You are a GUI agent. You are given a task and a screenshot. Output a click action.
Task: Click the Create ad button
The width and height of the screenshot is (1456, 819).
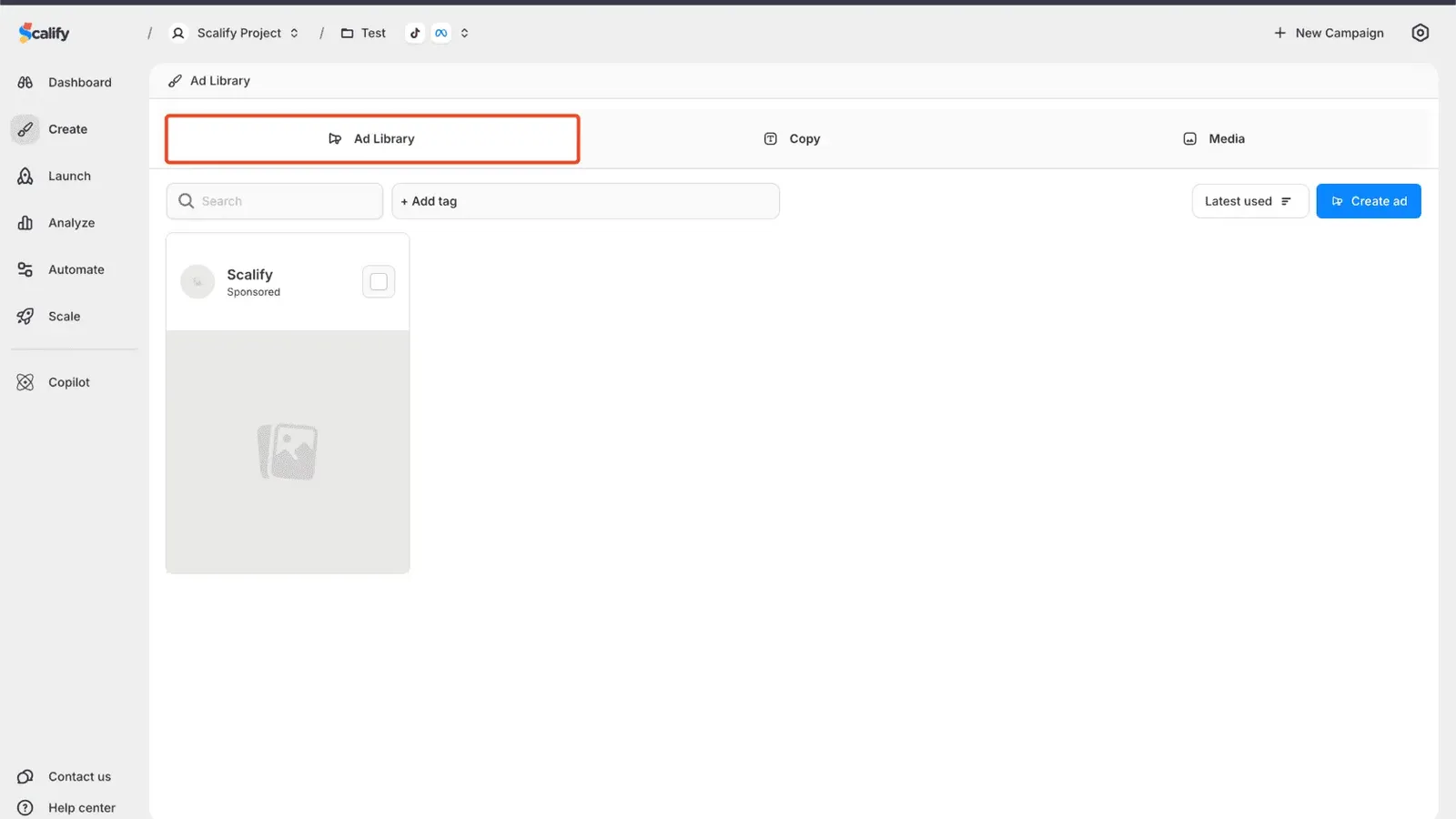[x=1369, y=201]
